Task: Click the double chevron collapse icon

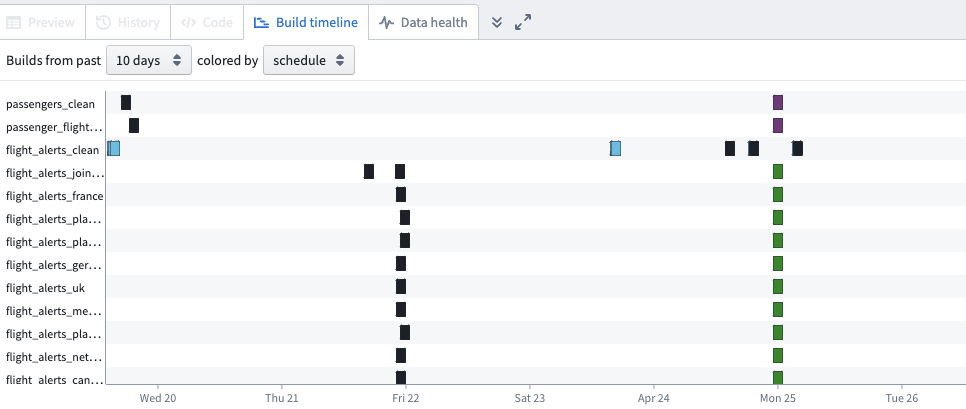Action: click(497, 23)
